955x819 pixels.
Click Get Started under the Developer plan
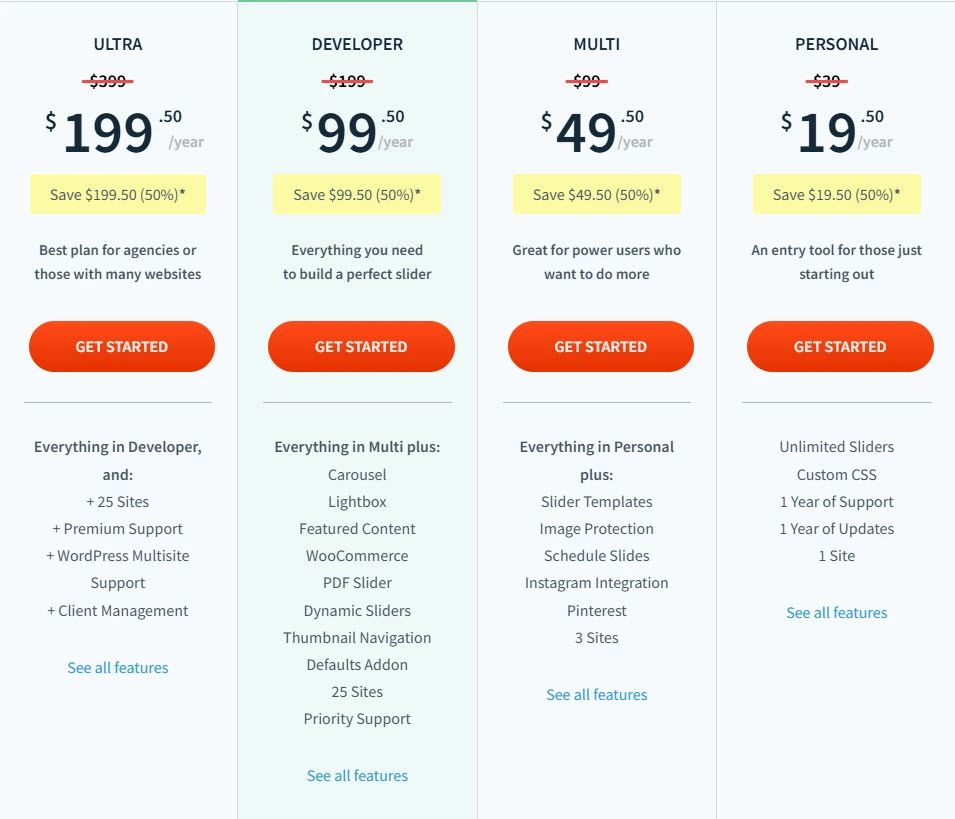pyautogui.click(x=361, y=347)
